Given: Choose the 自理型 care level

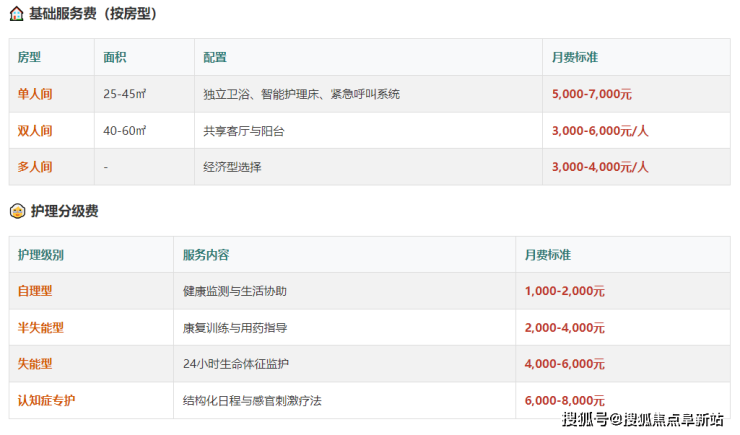Looking at the screenshot, I should (35, 291).
